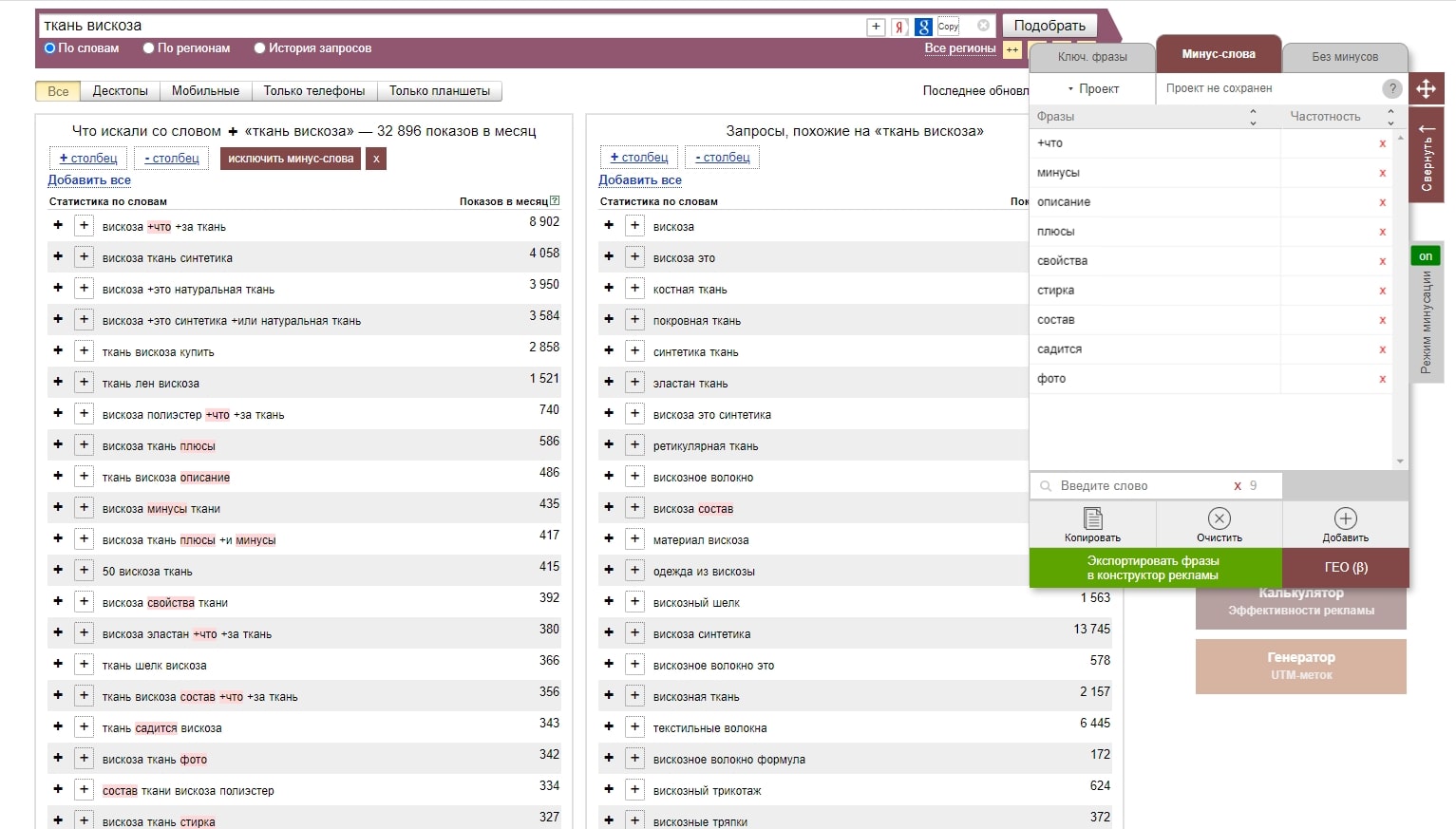Open the Проект dropdown
The image size is (1456, 829).
(x=1092, y=88)
